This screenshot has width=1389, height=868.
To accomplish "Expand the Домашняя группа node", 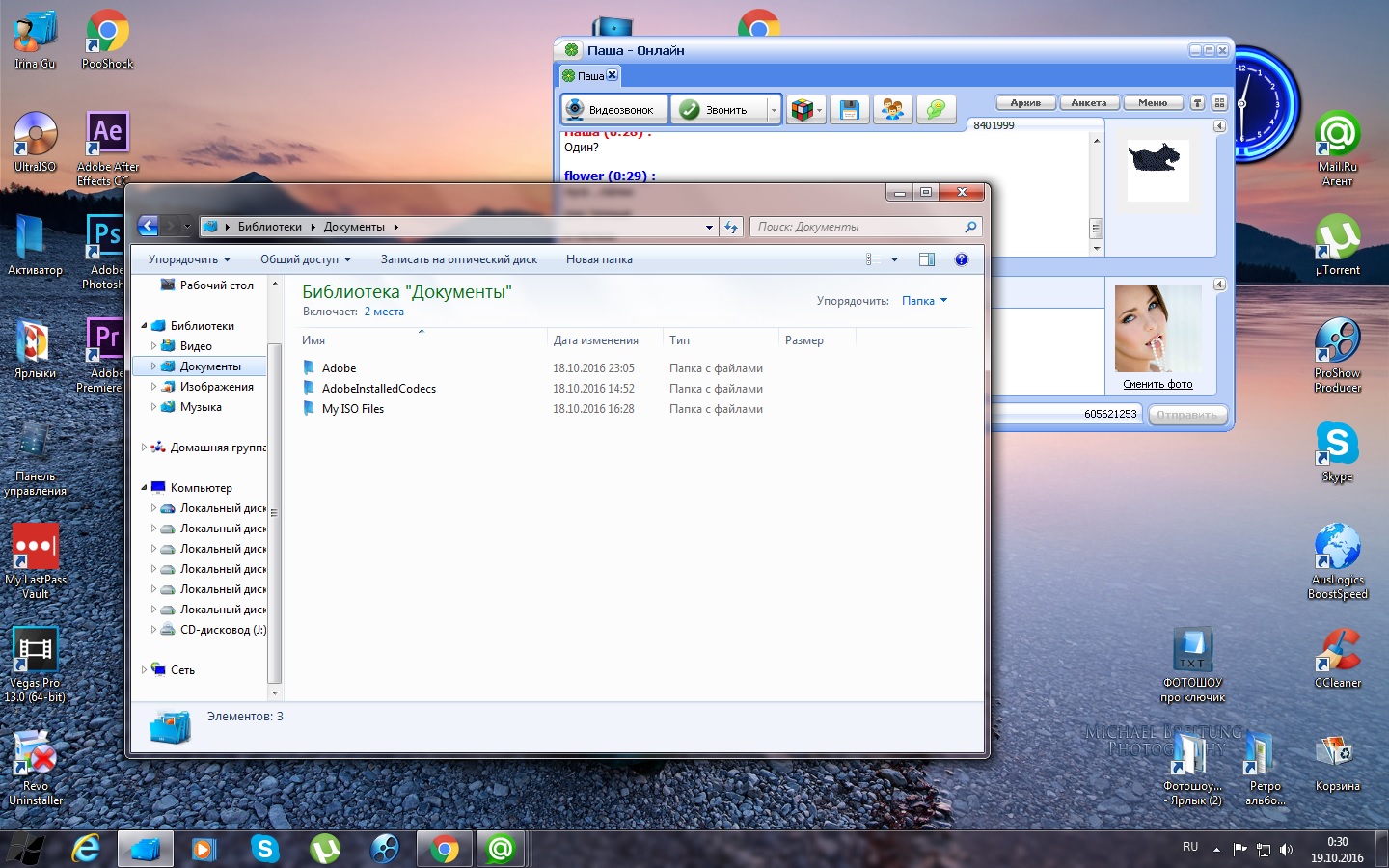I will click(145, 448).
